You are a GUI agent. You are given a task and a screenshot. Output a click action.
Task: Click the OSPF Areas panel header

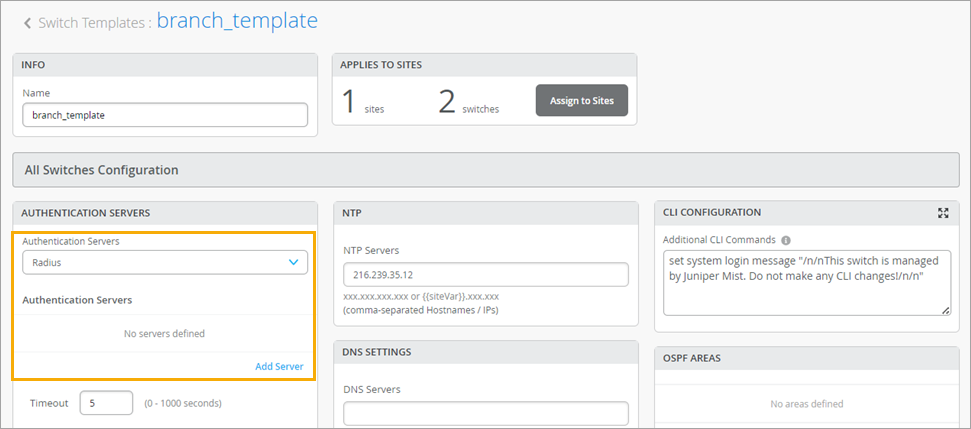pos(806,357)
